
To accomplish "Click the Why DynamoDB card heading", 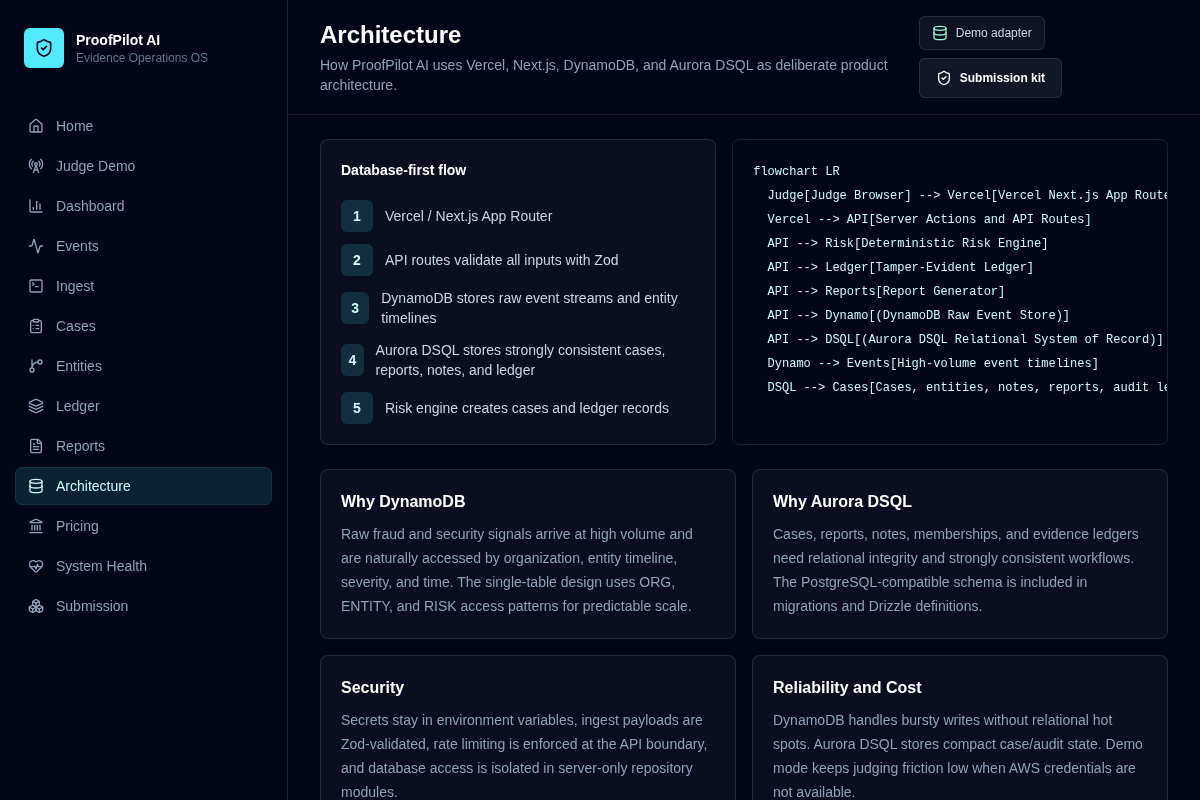I will 403,502.
